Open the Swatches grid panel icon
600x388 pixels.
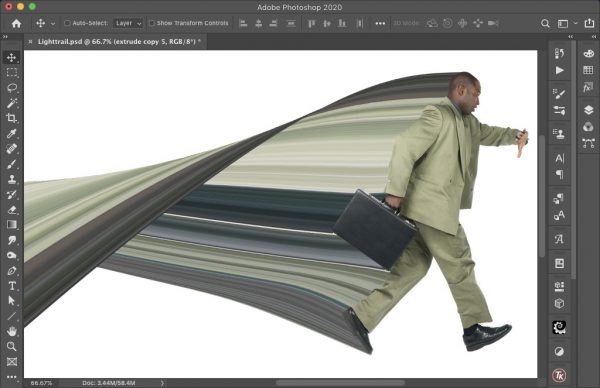coord(589,70)
